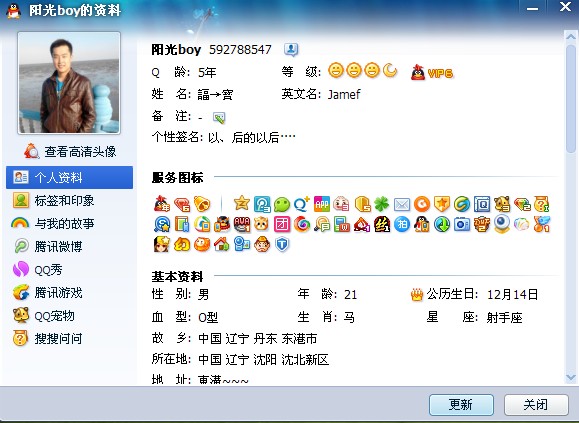579x423 pixels.
Task: Click the 更新 button
Action: 461,405
